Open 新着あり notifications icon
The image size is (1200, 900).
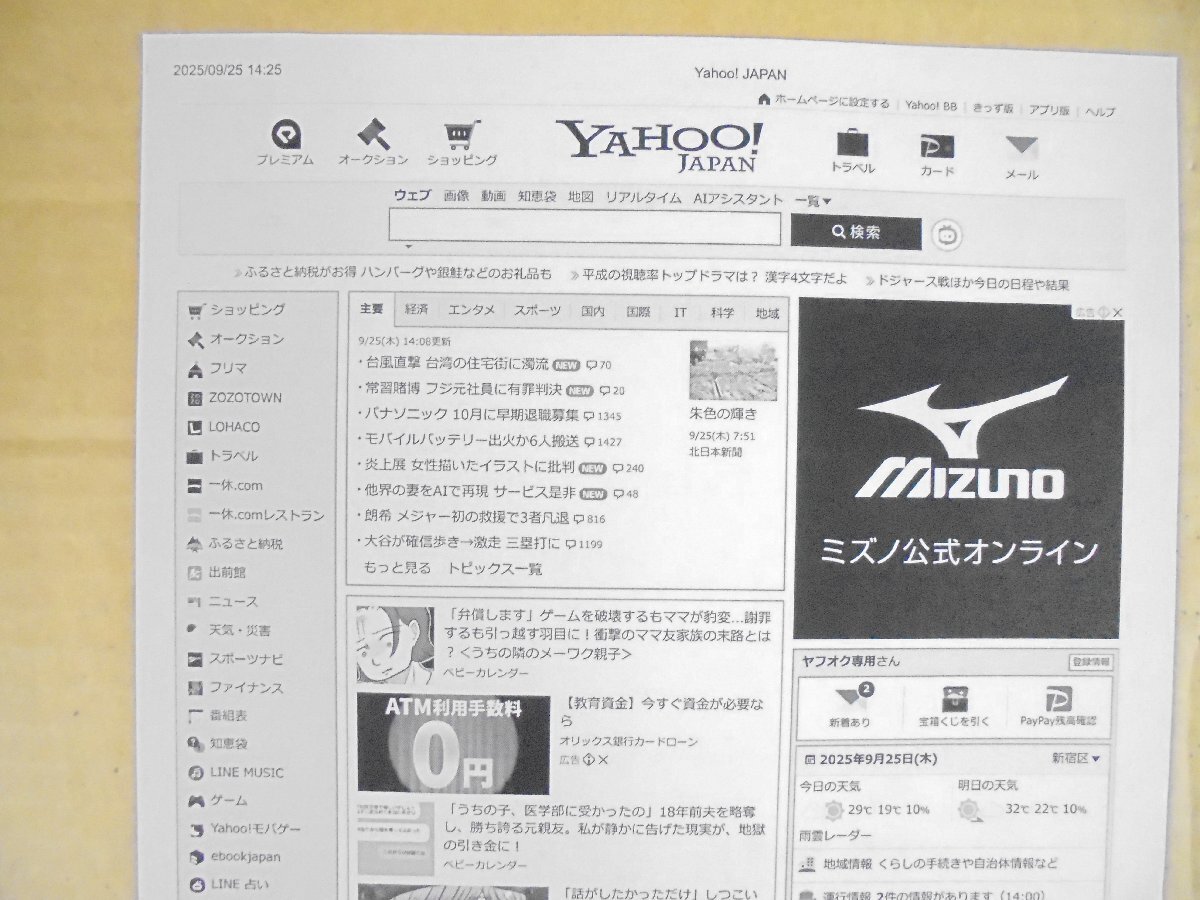pyautogui.click(x=851, y=698)
